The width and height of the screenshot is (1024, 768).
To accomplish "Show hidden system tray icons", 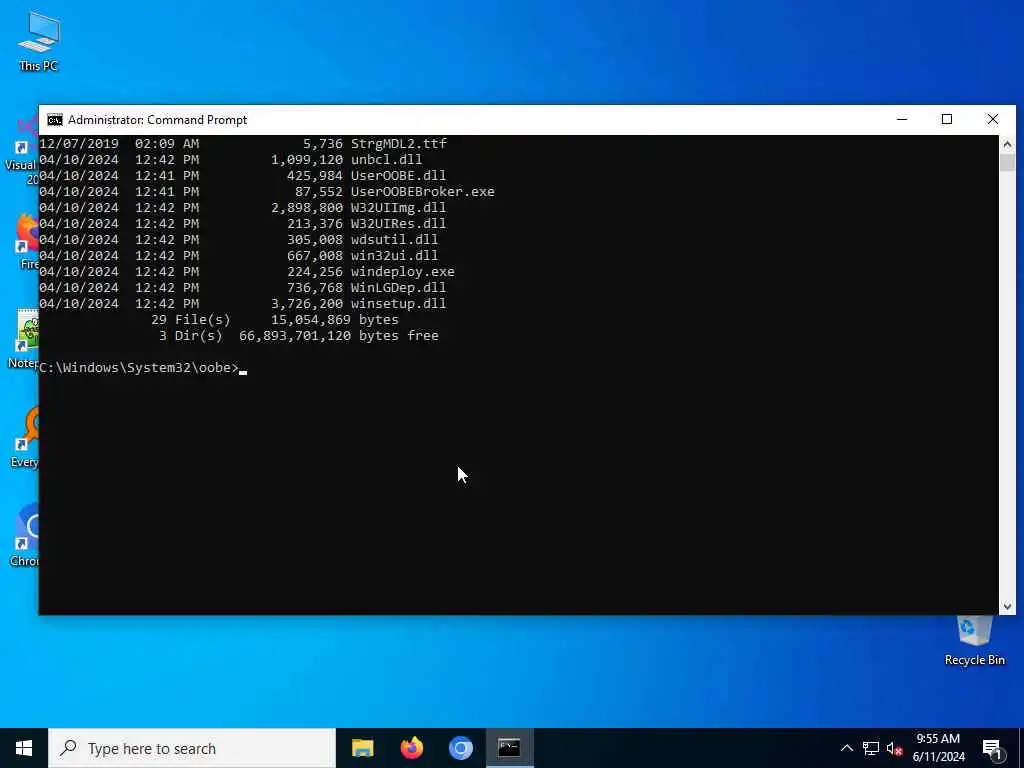I will pos(846,748).
